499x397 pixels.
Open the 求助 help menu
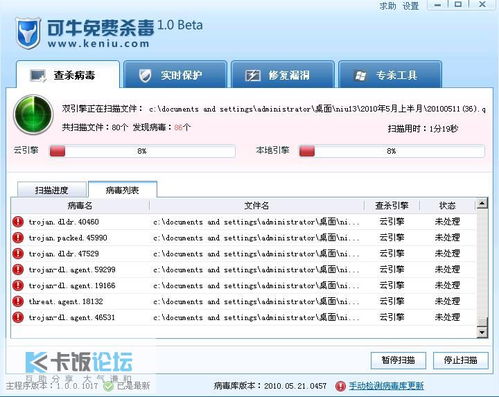coord(387,6)
